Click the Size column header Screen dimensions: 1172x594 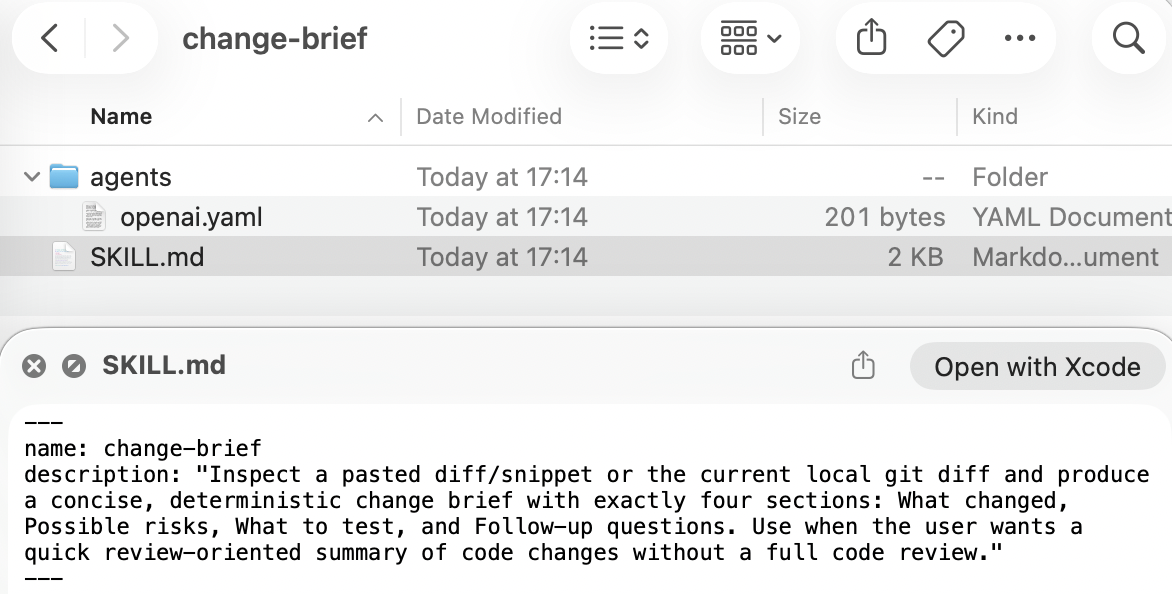pyautogui.click(x=799, y=116)
